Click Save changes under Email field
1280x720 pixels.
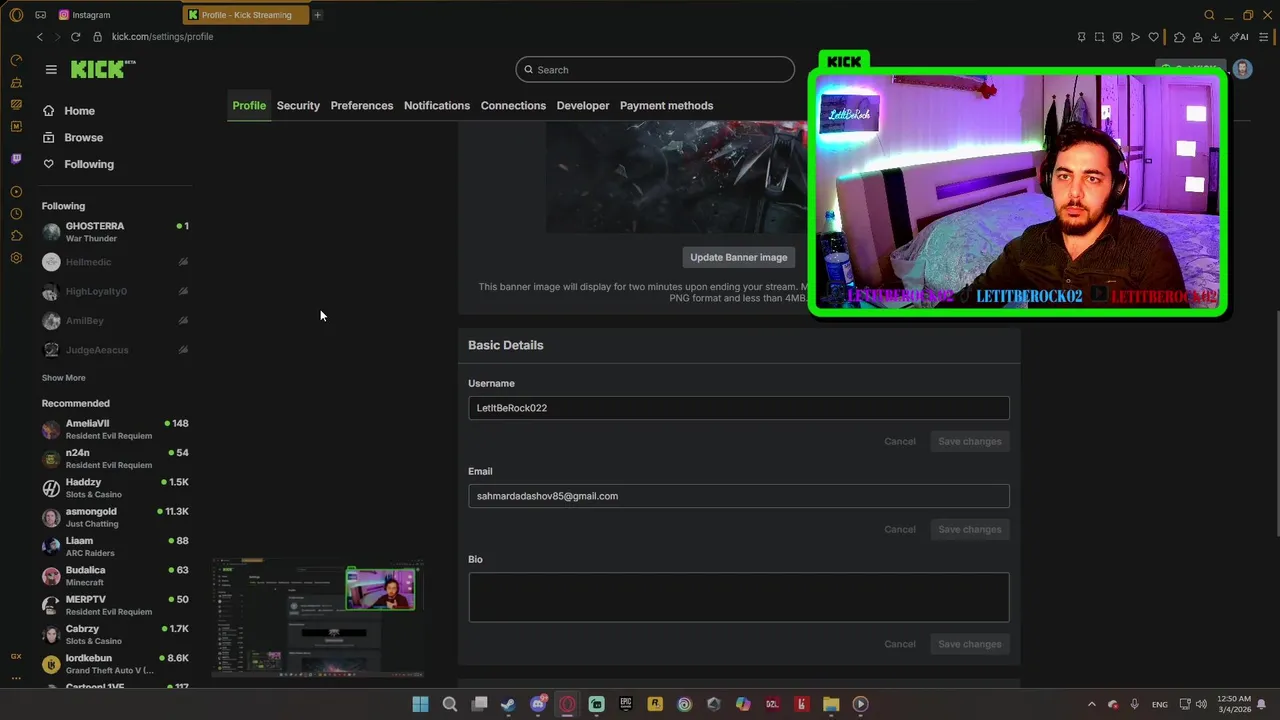969,529
